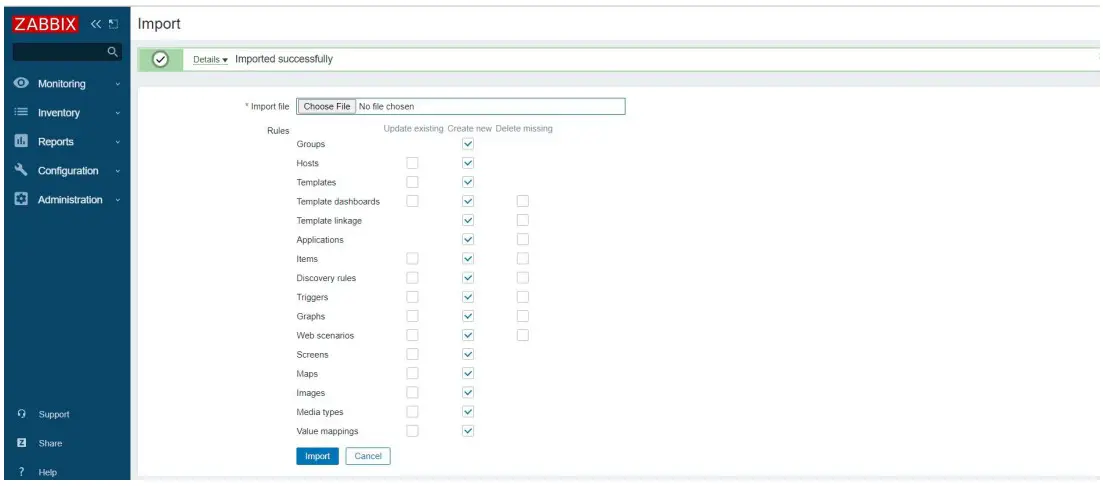Viewport: 1103px width, 486px height.
Task: Click the Administration gear icon
Action: [21, 199]
